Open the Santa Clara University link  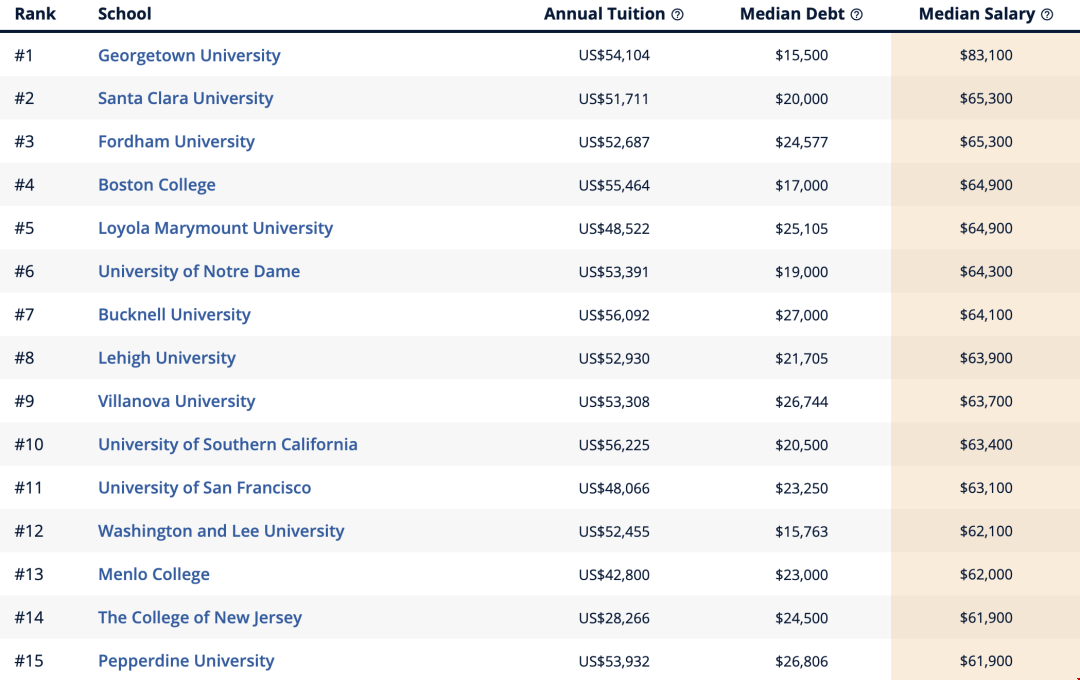point(185,99)
